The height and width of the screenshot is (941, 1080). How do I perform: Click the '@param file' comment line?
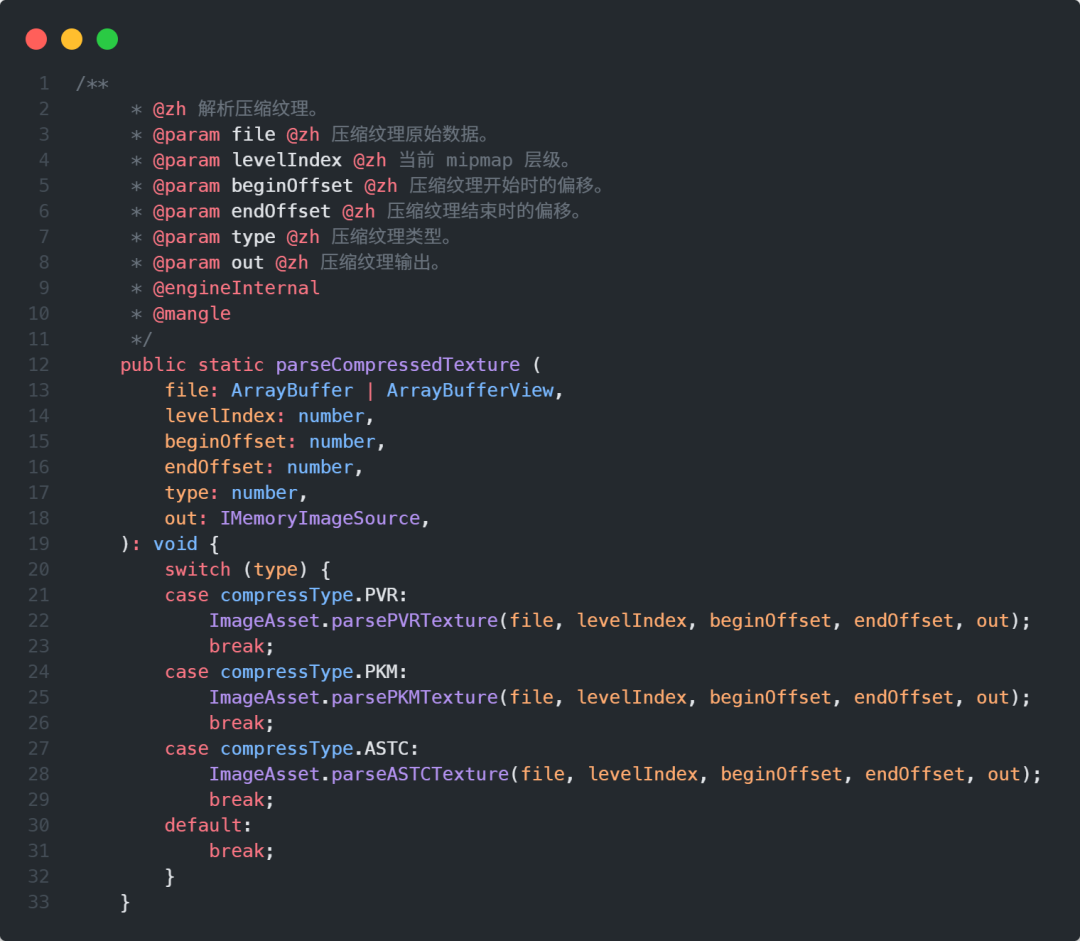point(310,134)
